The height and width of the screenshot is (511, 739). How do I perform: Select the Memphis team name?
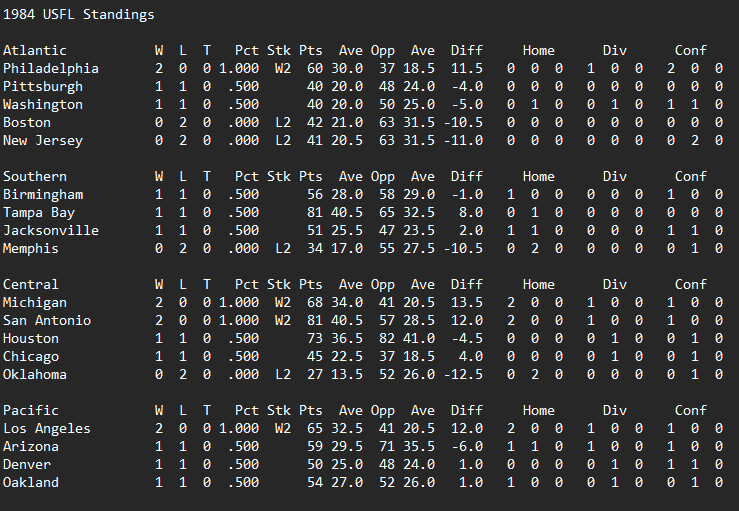pos(31,249)
